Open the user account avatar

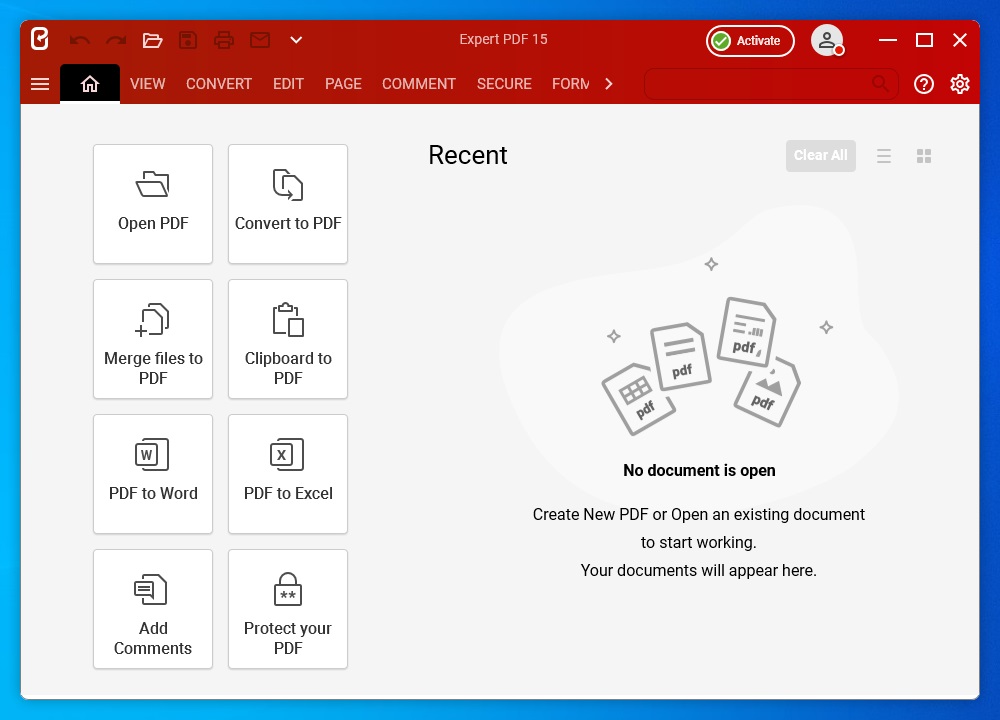(827, 40)
